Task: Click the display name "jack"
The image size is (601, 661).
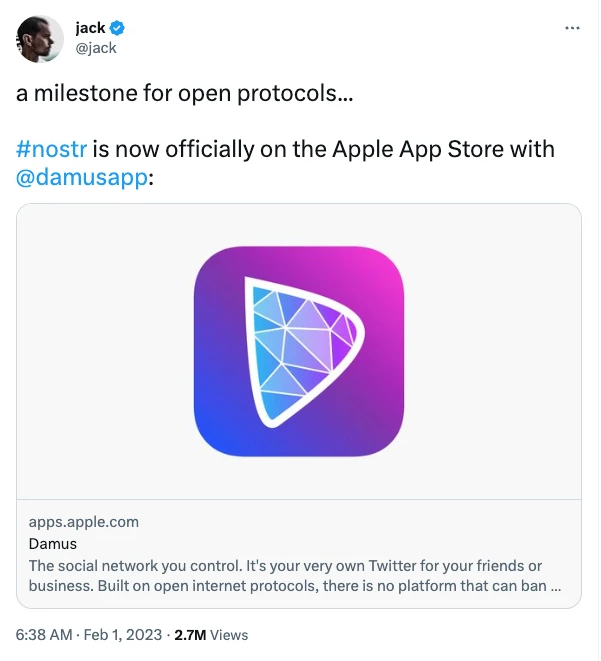Action: tap(90, 28)
